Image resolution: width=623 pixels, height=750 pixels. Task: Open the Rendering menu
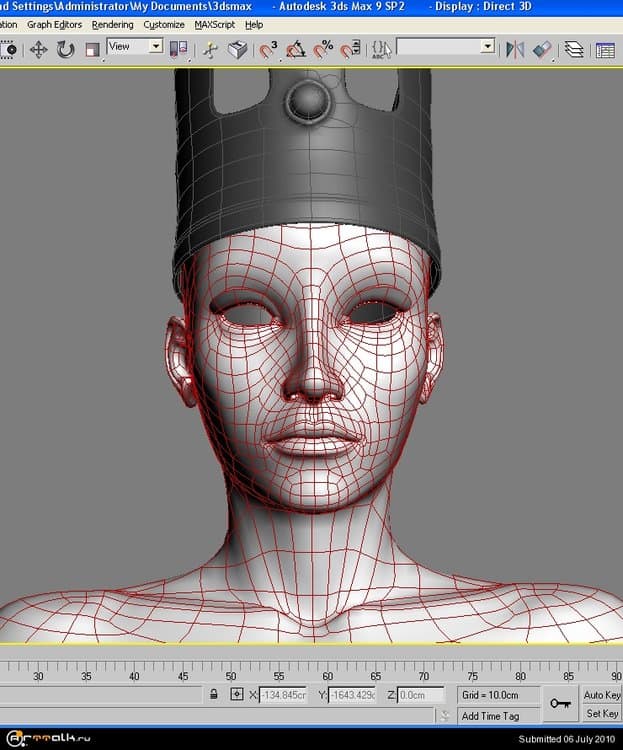click(112, 24)
